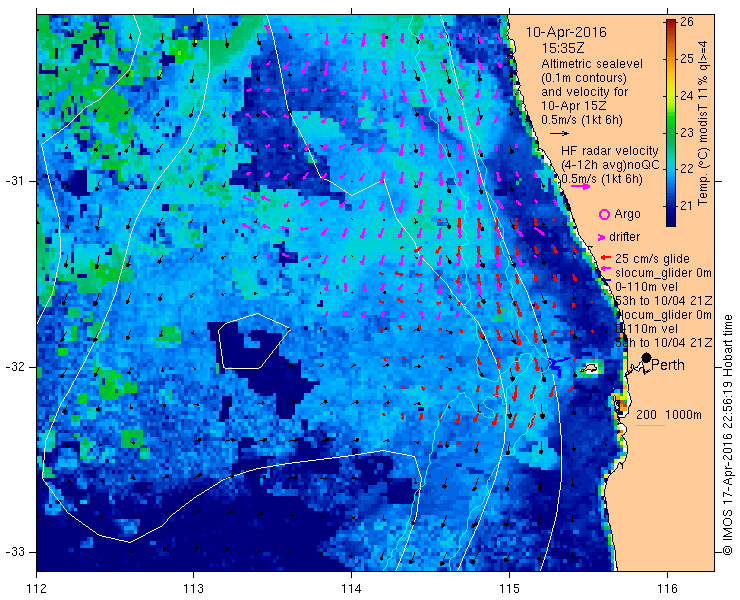Viewport: 740px width, 600px height.
Task: Click the small island outline west of Perth
Action: pos(589,368)
